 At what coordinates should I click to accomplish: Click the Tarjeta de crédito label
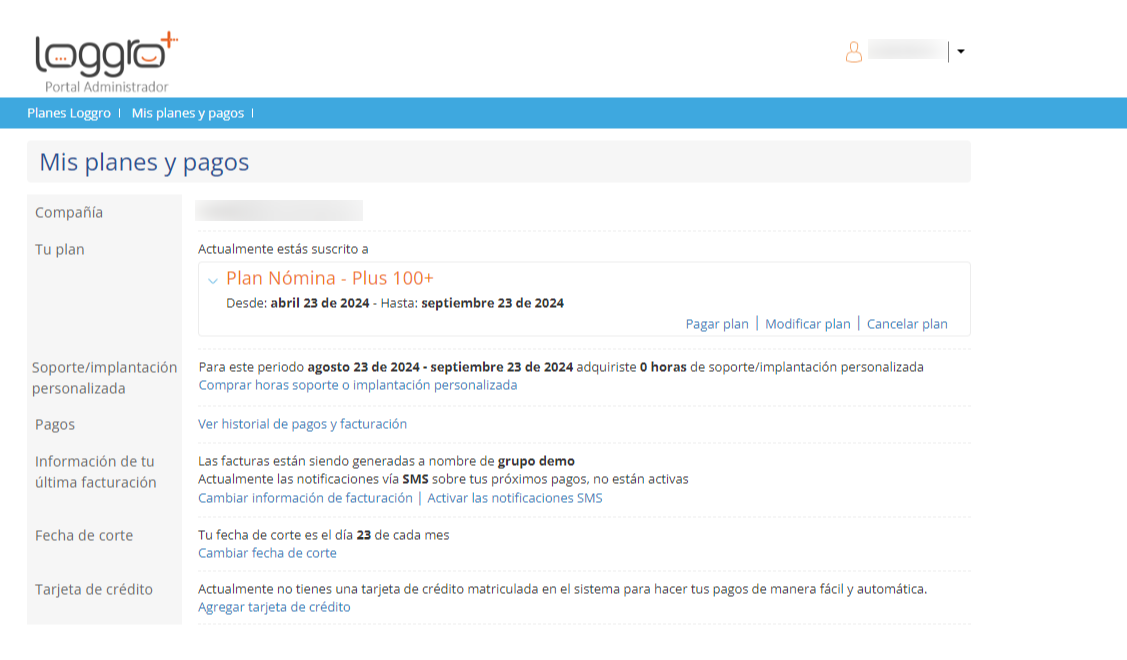coord(93,589)
